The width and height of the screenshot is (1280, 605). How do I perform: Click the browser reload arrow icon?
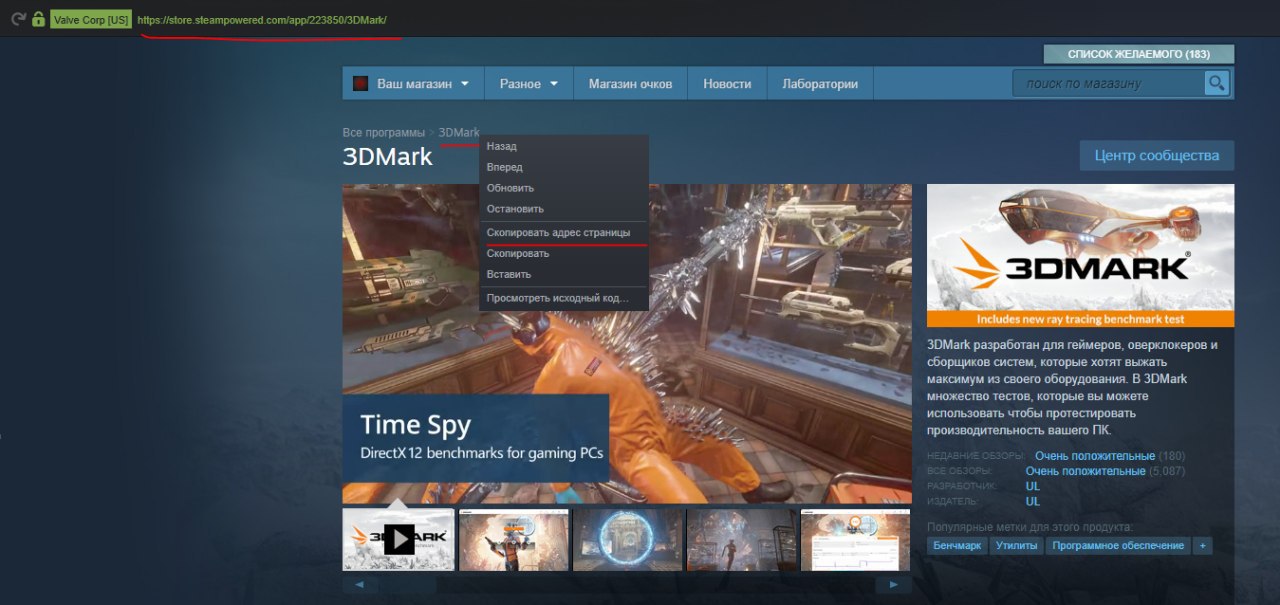[18, 19]
